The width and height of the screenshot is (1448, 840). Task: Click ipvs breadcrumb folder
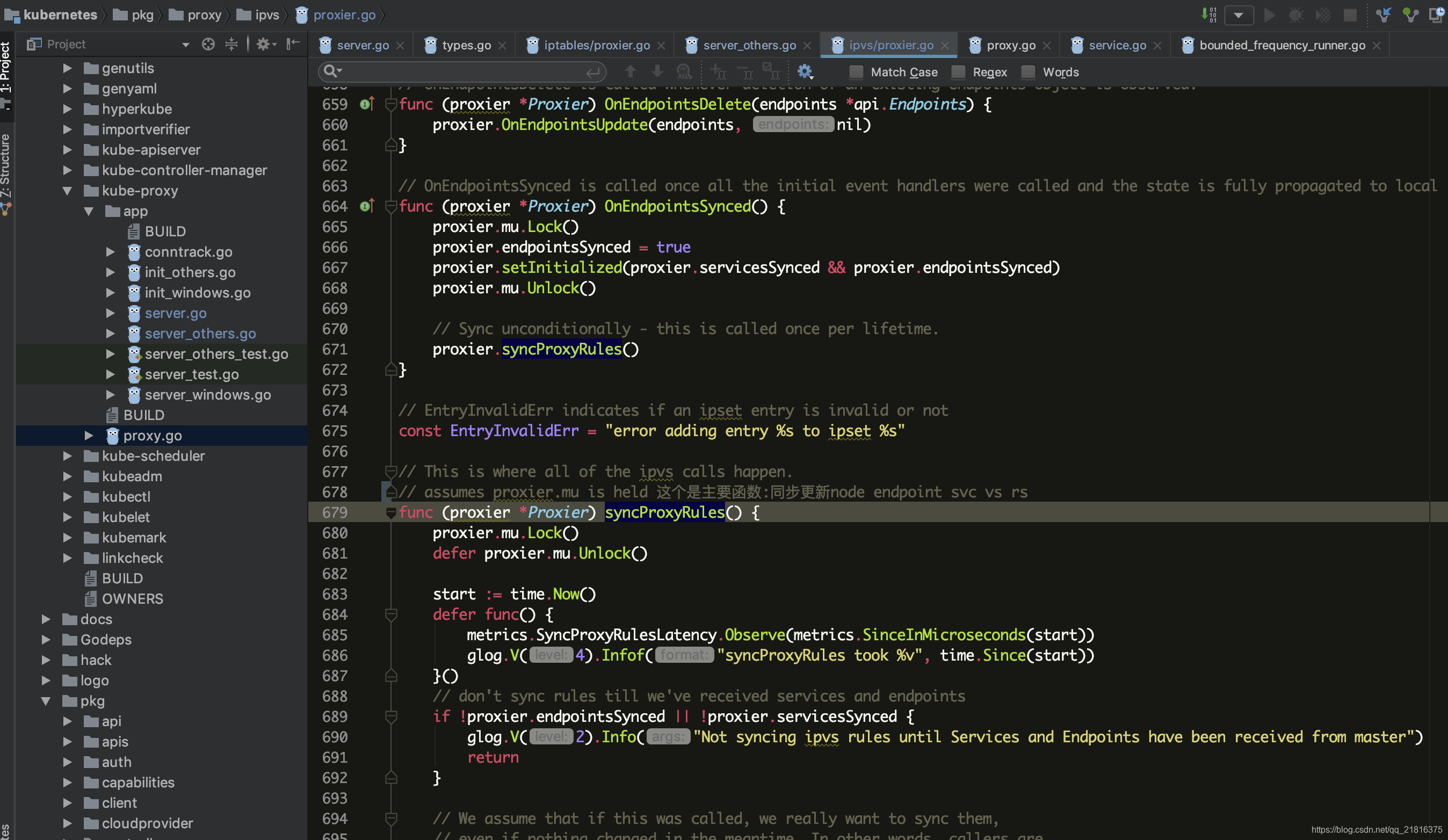point(258,15)
